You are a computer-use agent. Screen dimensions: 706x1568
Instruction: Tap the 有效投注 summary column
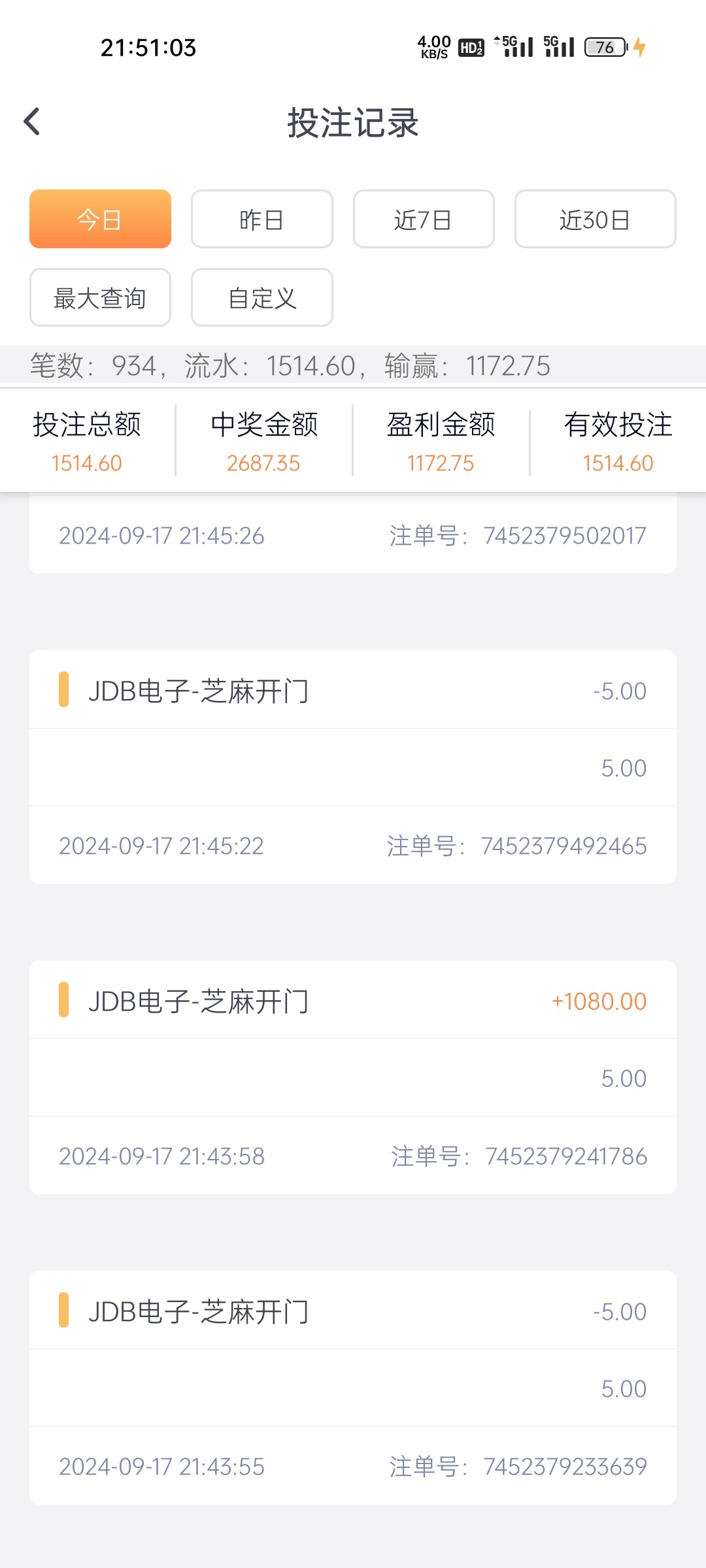click(618, 442)
